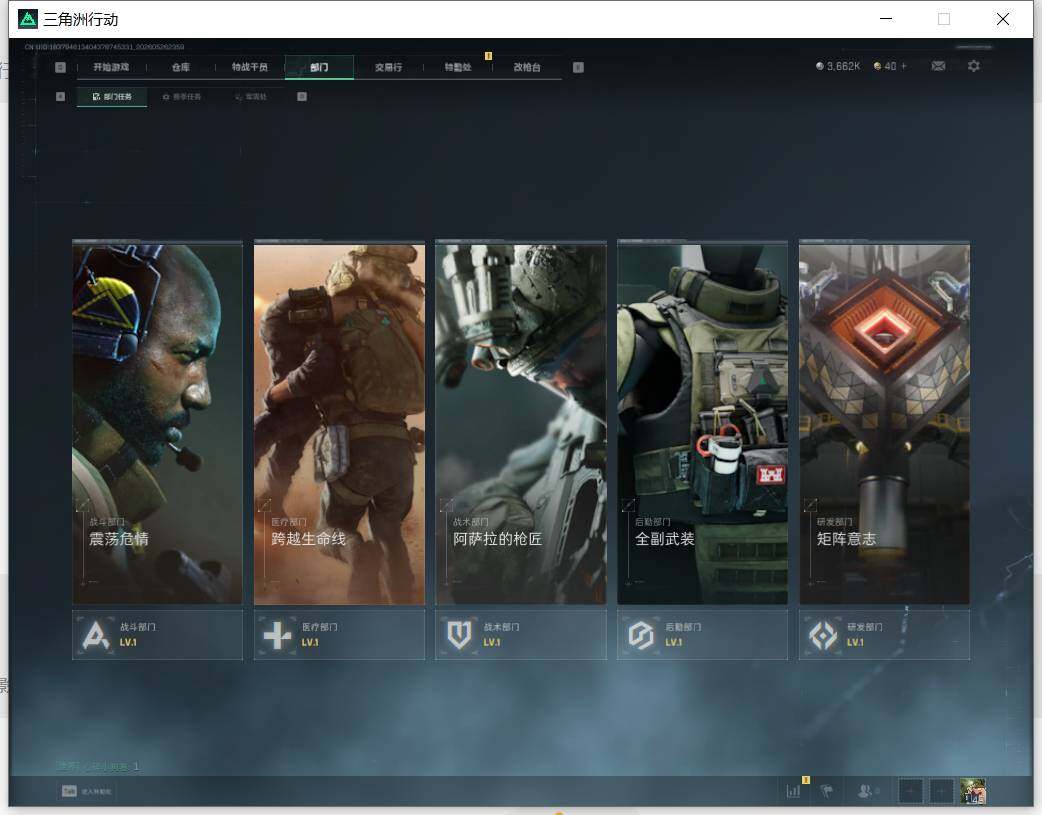Go to the 交易行 tab

click(388, 67)
